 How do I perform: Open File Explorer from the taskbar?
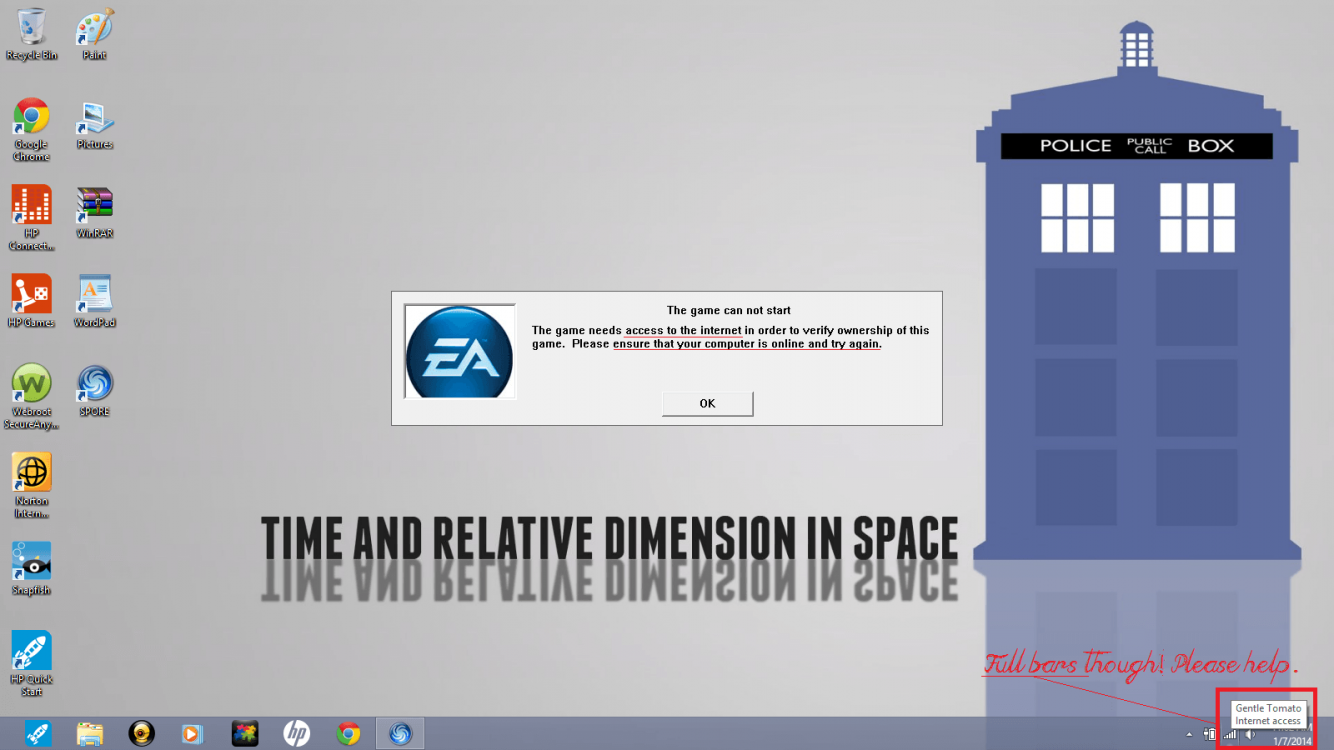tap(90, 733)
